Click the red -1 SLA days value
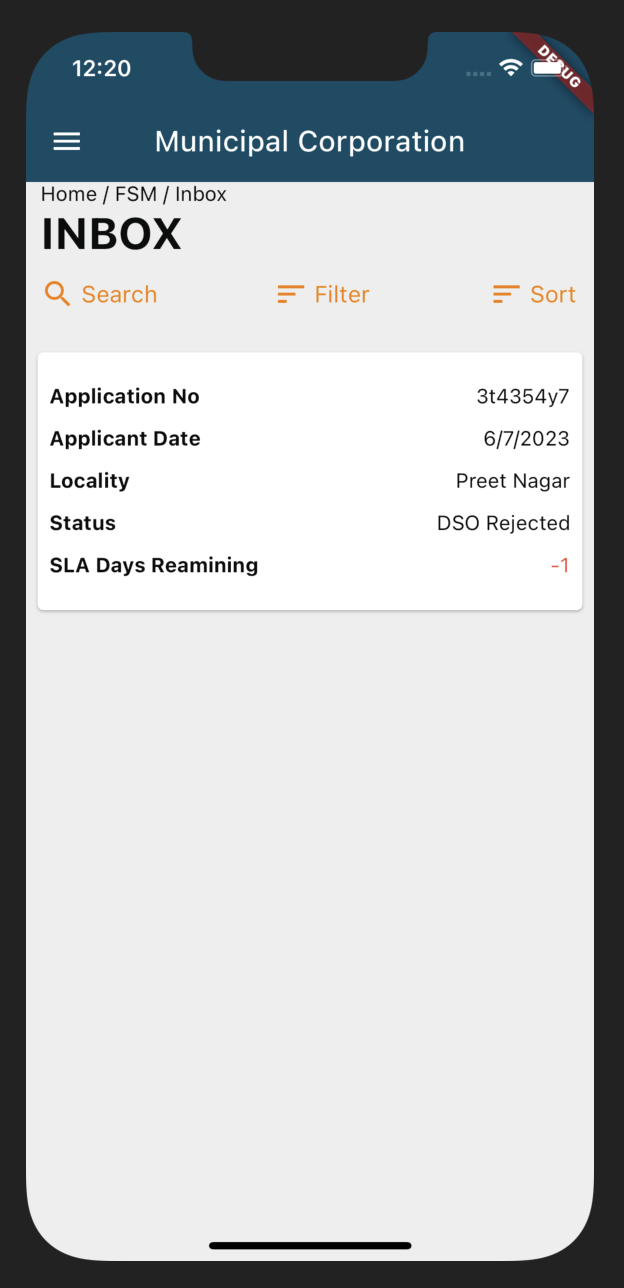Image resolution: width=624 pixels, height=1288 pixels. click(560, 566)
